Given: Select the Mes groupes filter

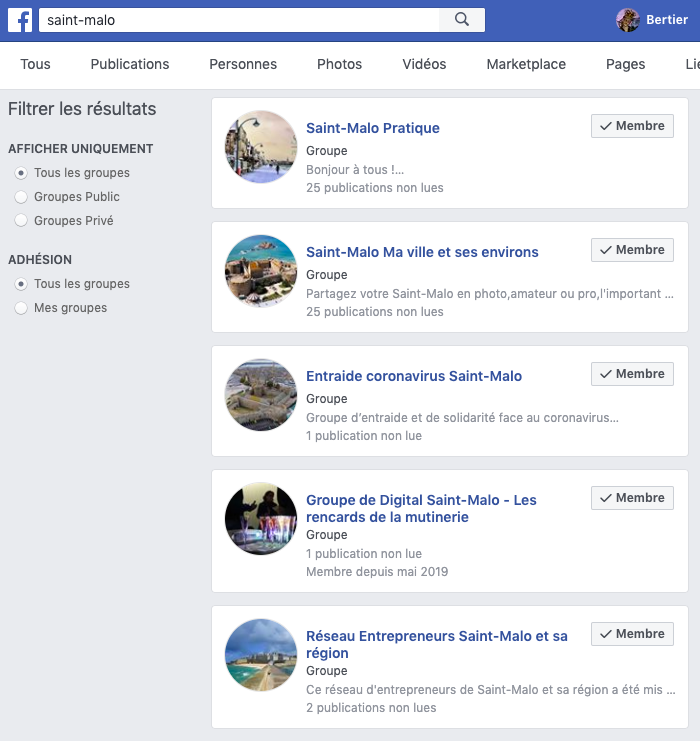Looking at the screenshot, I should point(21,308).
